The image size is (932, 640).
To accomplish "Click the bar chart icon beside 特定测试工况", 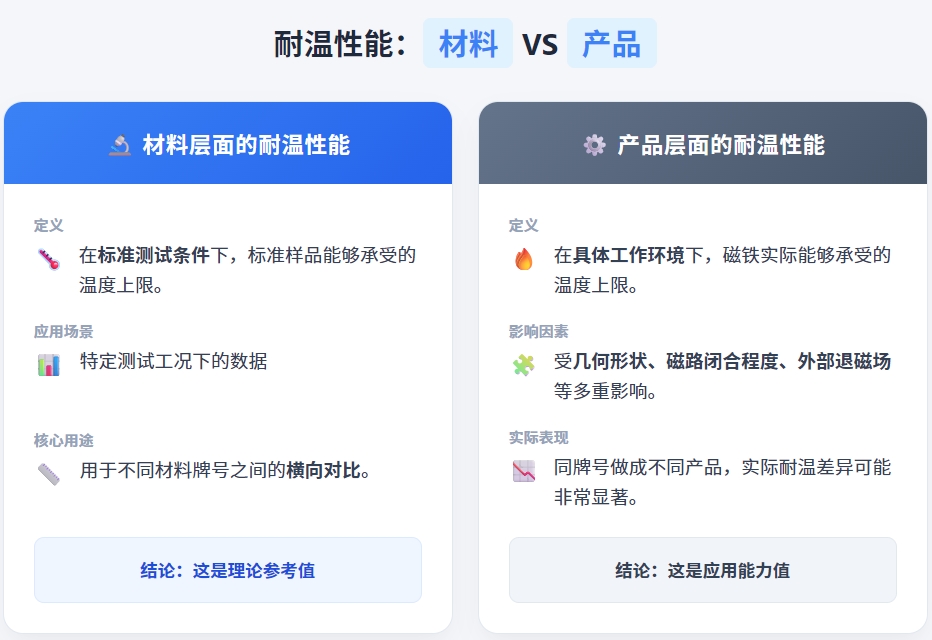I will [49, 364].
